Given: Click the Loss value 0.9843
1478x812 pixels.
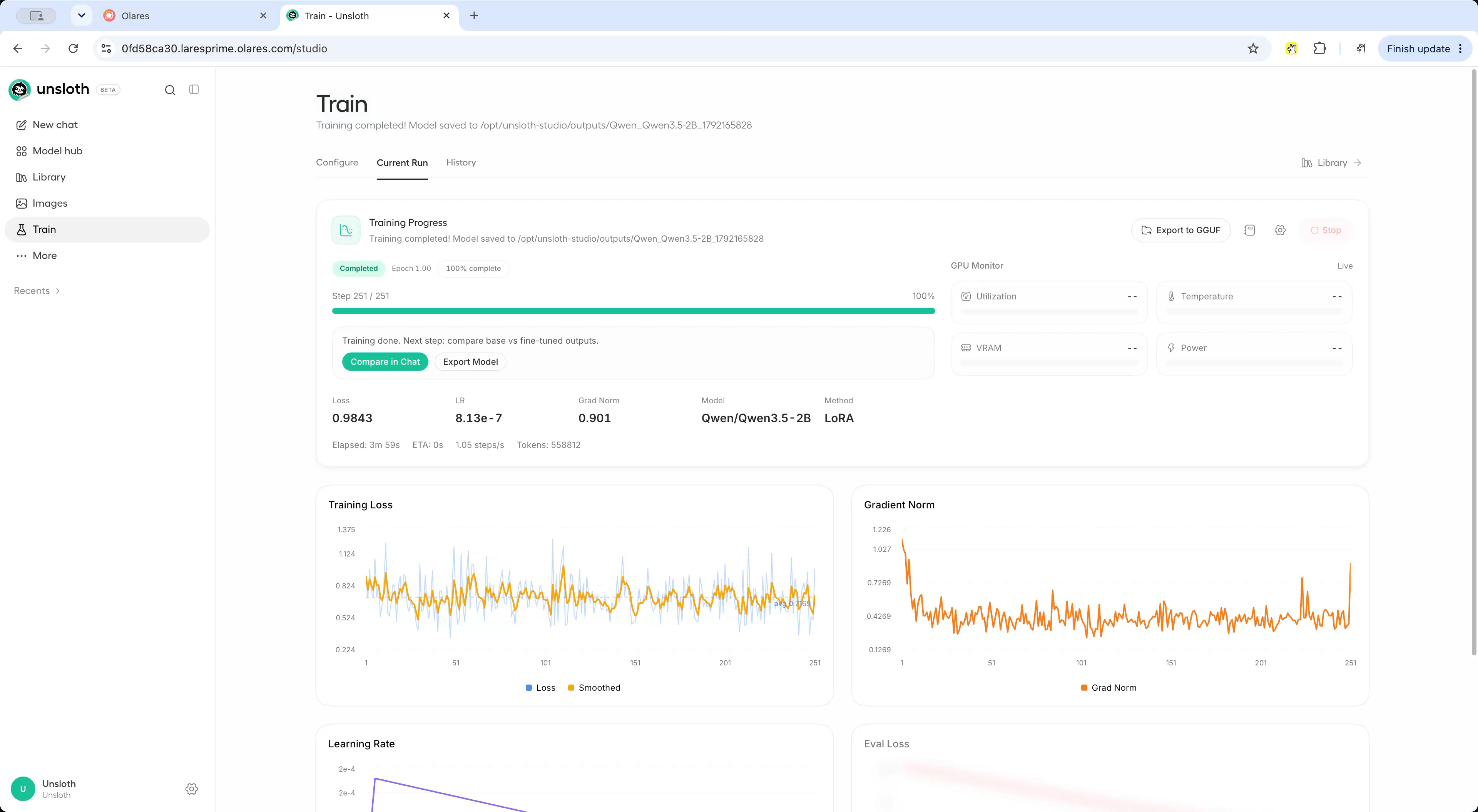Looking at the screenshot, I should tap(352, 418).
